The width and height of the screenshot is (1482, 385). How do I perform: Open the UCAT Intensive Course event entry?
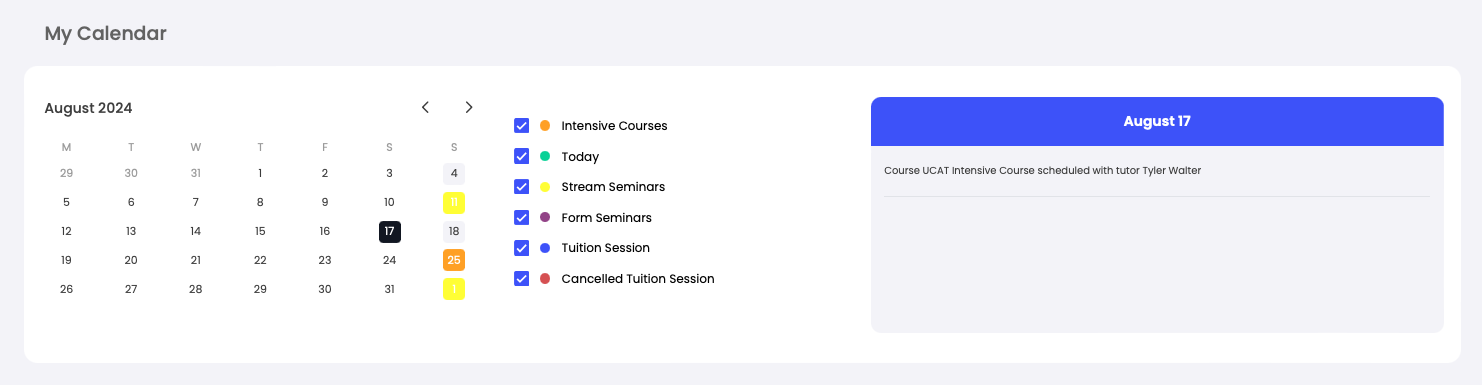1042,170
